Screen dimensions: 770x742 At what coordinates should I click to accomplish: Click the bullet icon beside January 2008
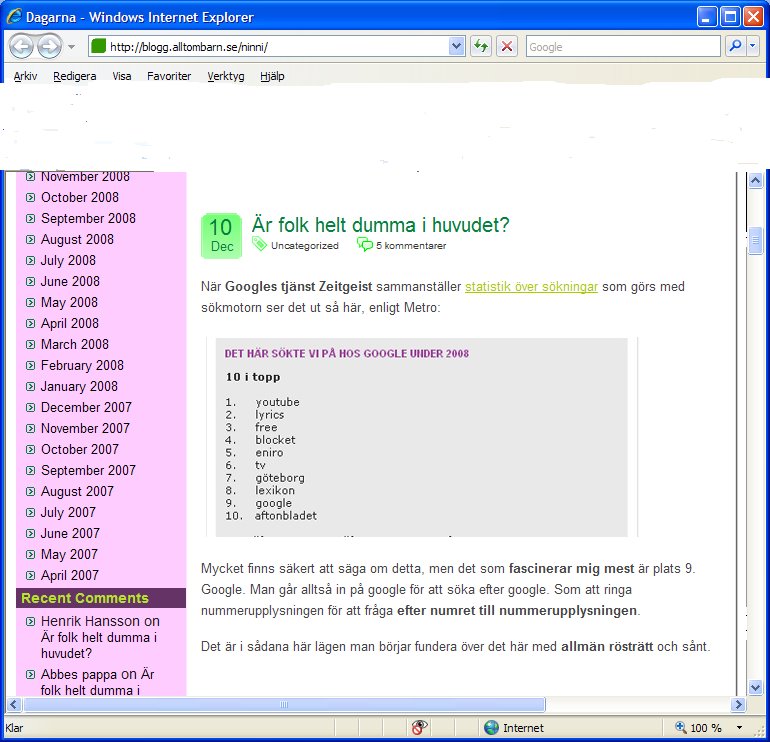click(30, 386)
